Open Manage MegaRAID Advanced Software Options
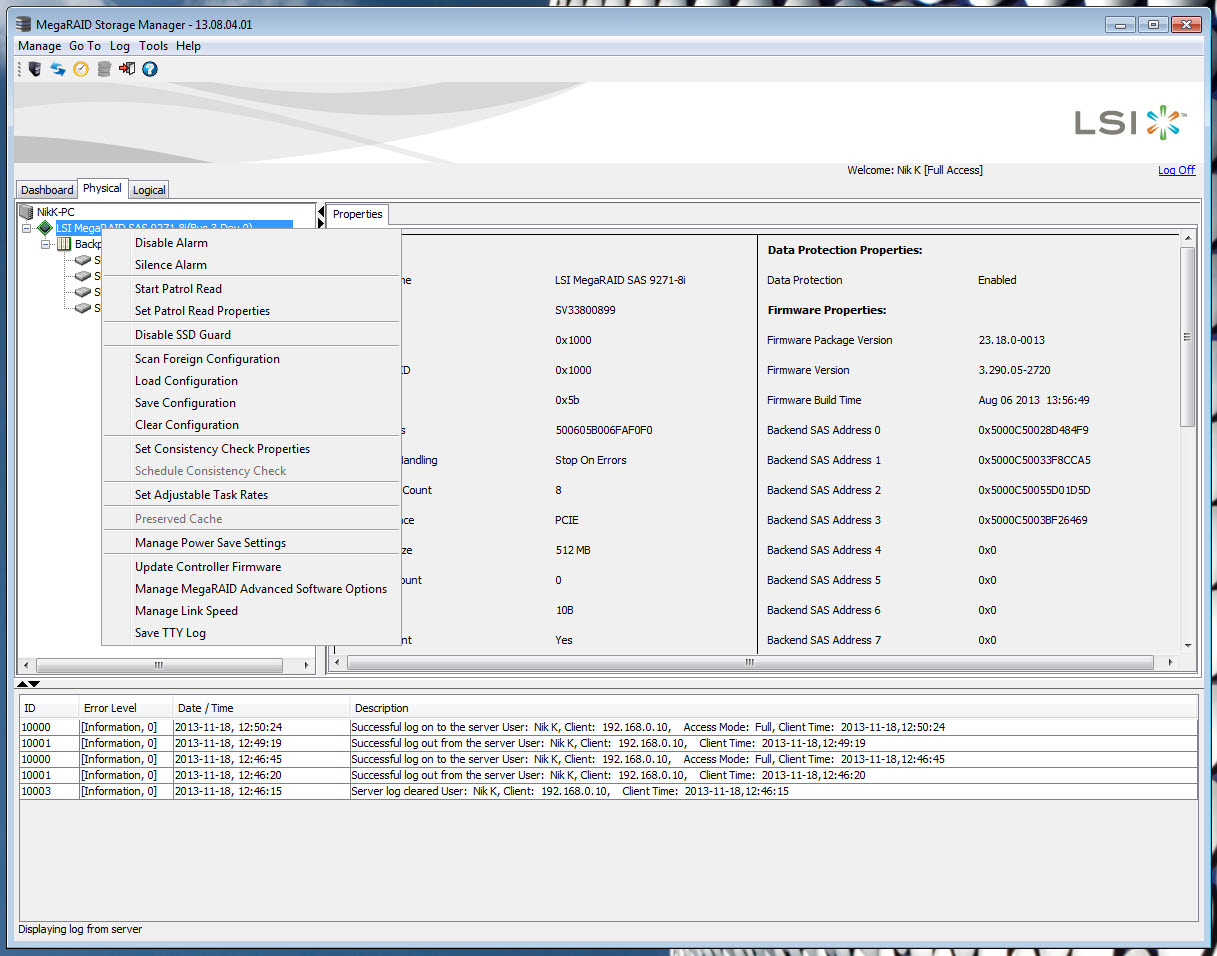This screenshot has height=956, width=1217. (x=261, y=589)
